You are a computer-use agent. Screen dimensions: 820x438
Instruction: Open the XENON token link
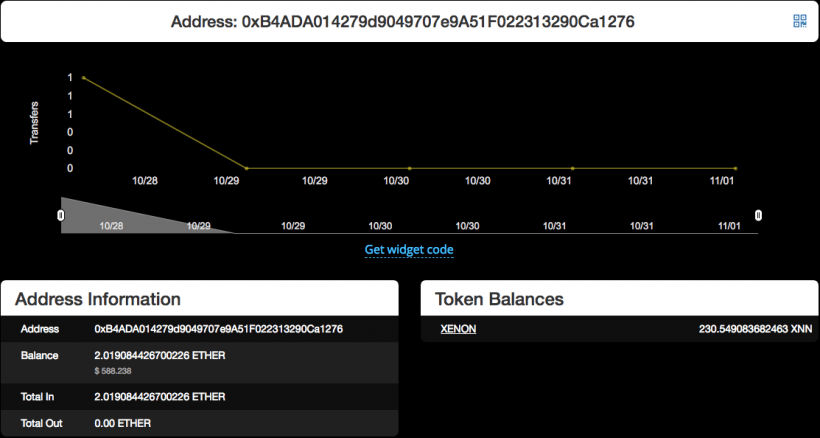[x=458, y=329]
